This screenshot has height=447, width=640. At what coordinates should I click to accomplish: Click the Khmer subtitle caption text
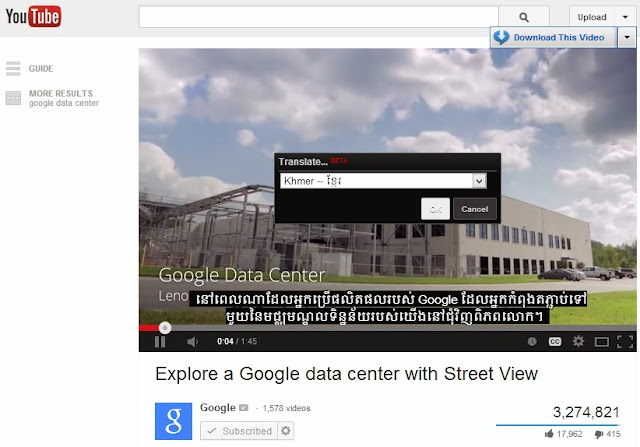[388, 307]
